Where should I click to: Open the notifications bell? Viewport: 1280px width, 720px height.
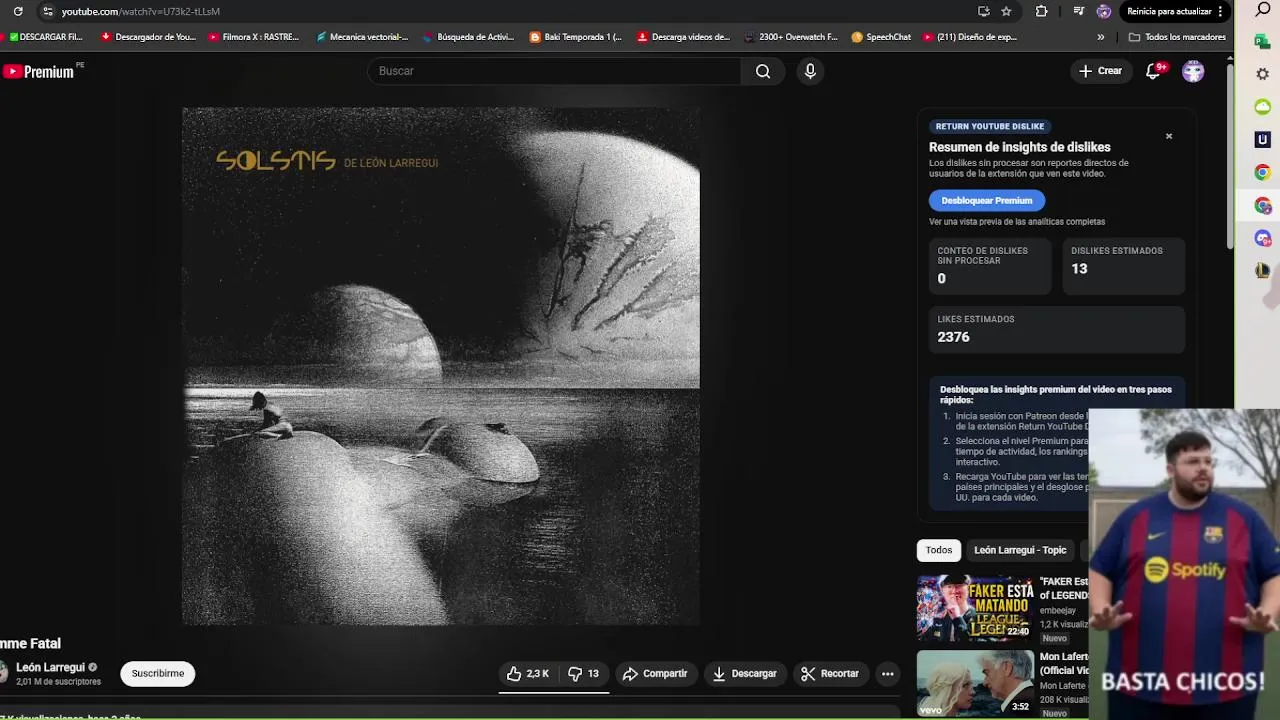point(1153,71)
